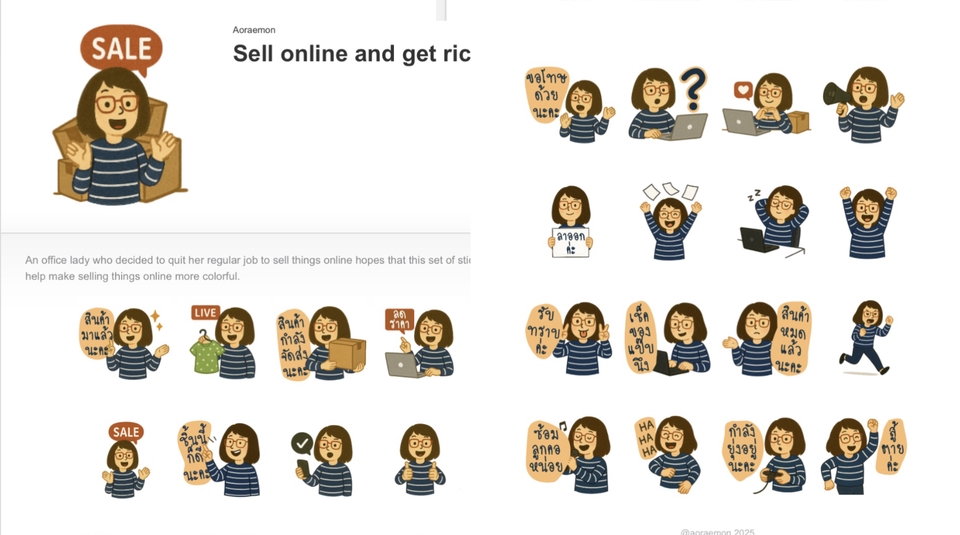Select the heart notification laptop sticker

point(766,104)
